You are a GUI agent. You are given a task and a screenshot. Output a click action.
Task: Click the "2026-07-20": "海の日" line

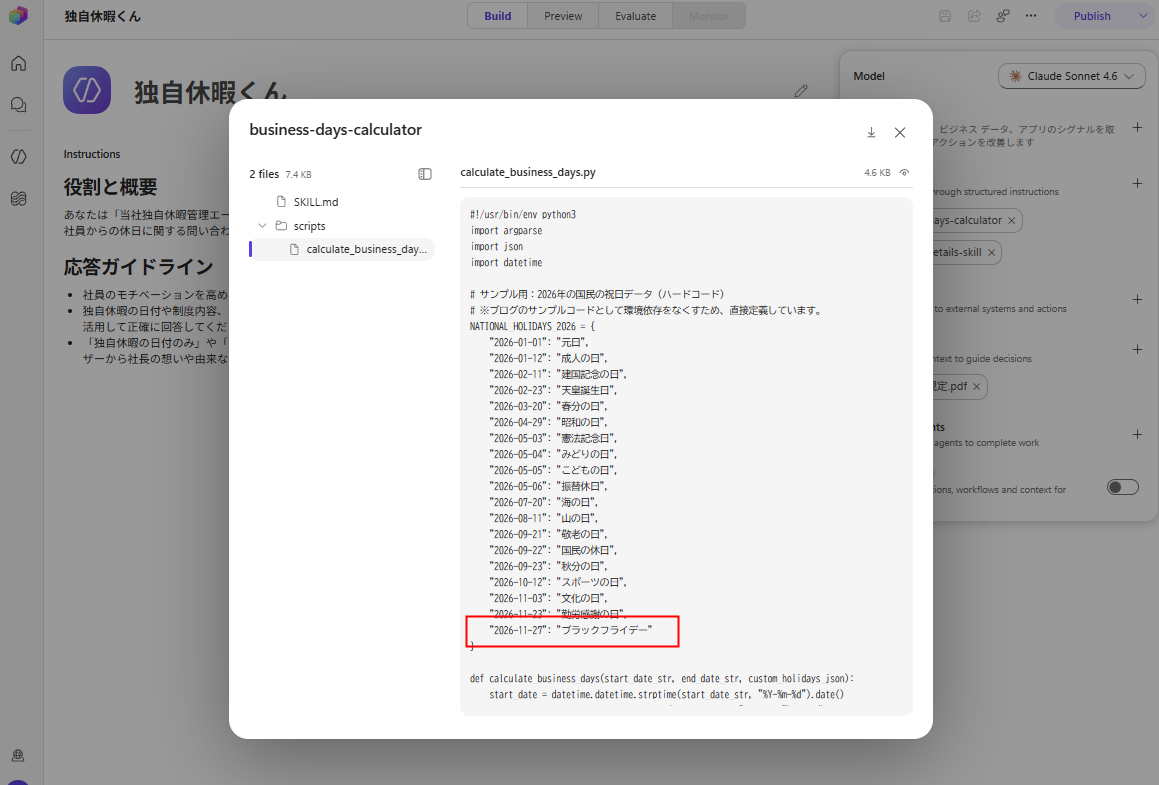[x=544, y=503]
